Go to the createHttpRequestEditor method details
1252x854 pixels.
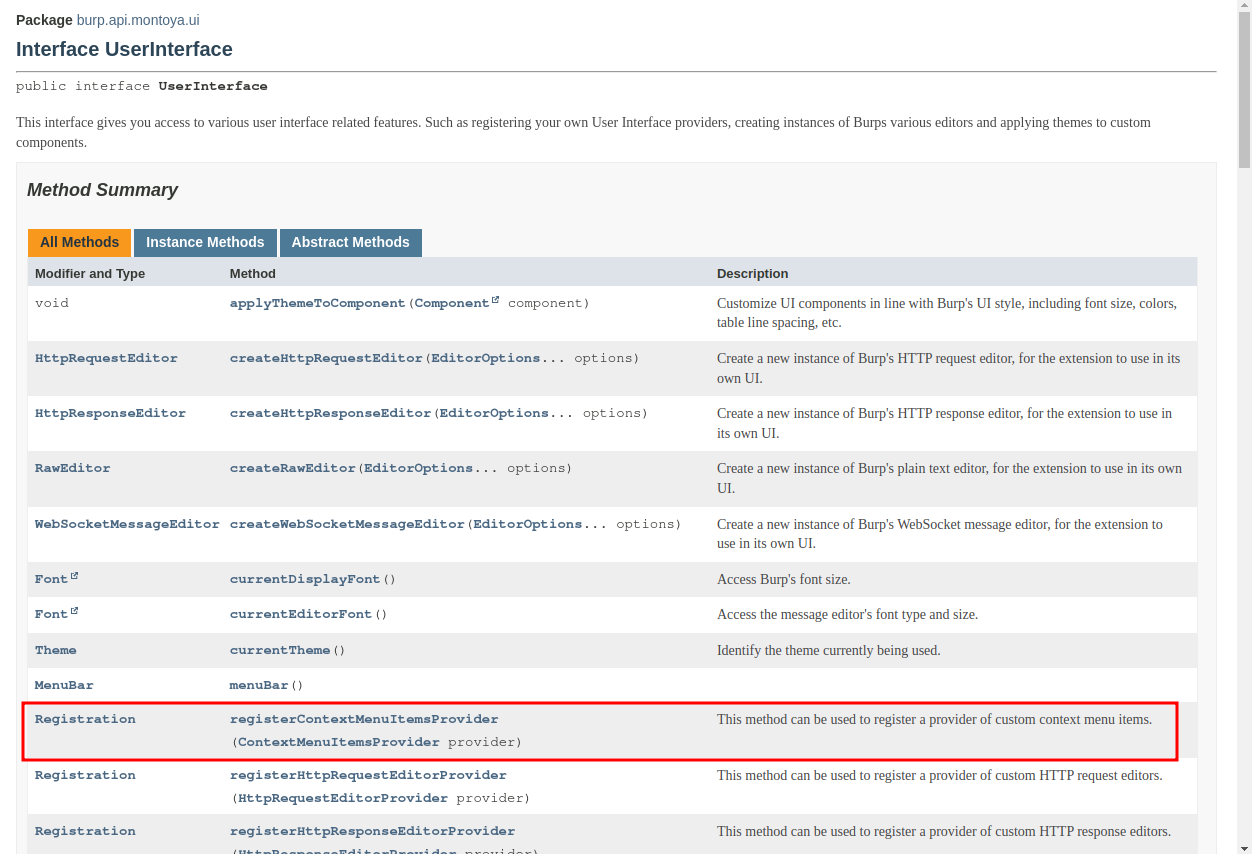[326, 358]
